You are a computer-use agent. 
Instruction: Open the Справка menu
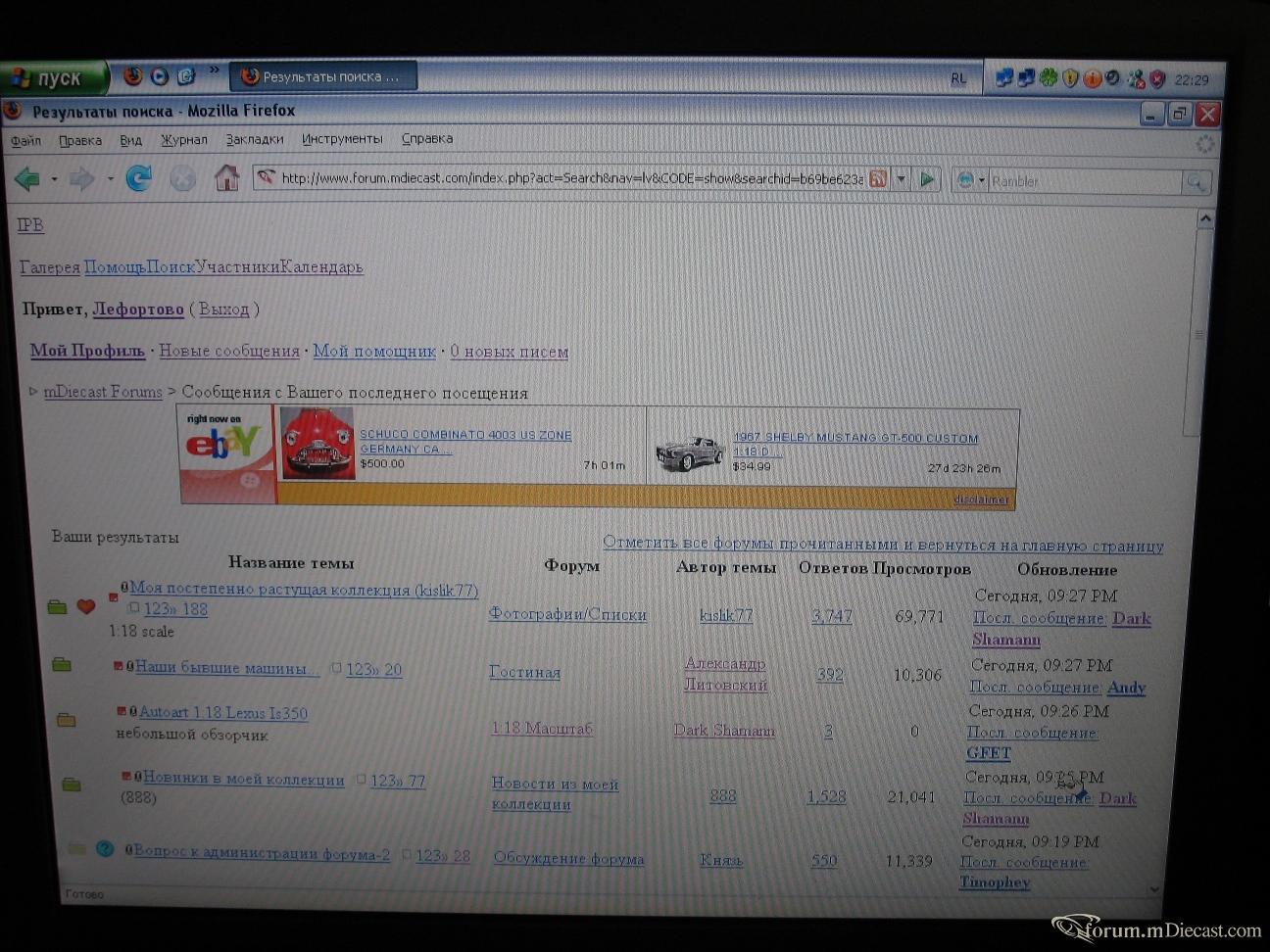[x=427, y=138]
